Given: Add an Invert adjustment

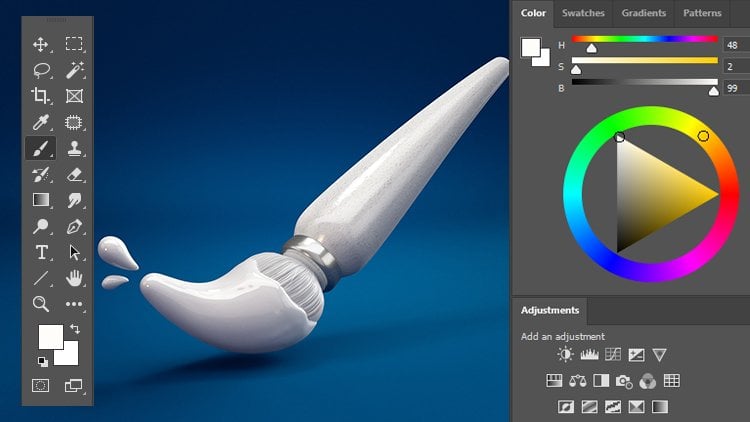Looking at the screenshot, I should [x=566, y=407].
